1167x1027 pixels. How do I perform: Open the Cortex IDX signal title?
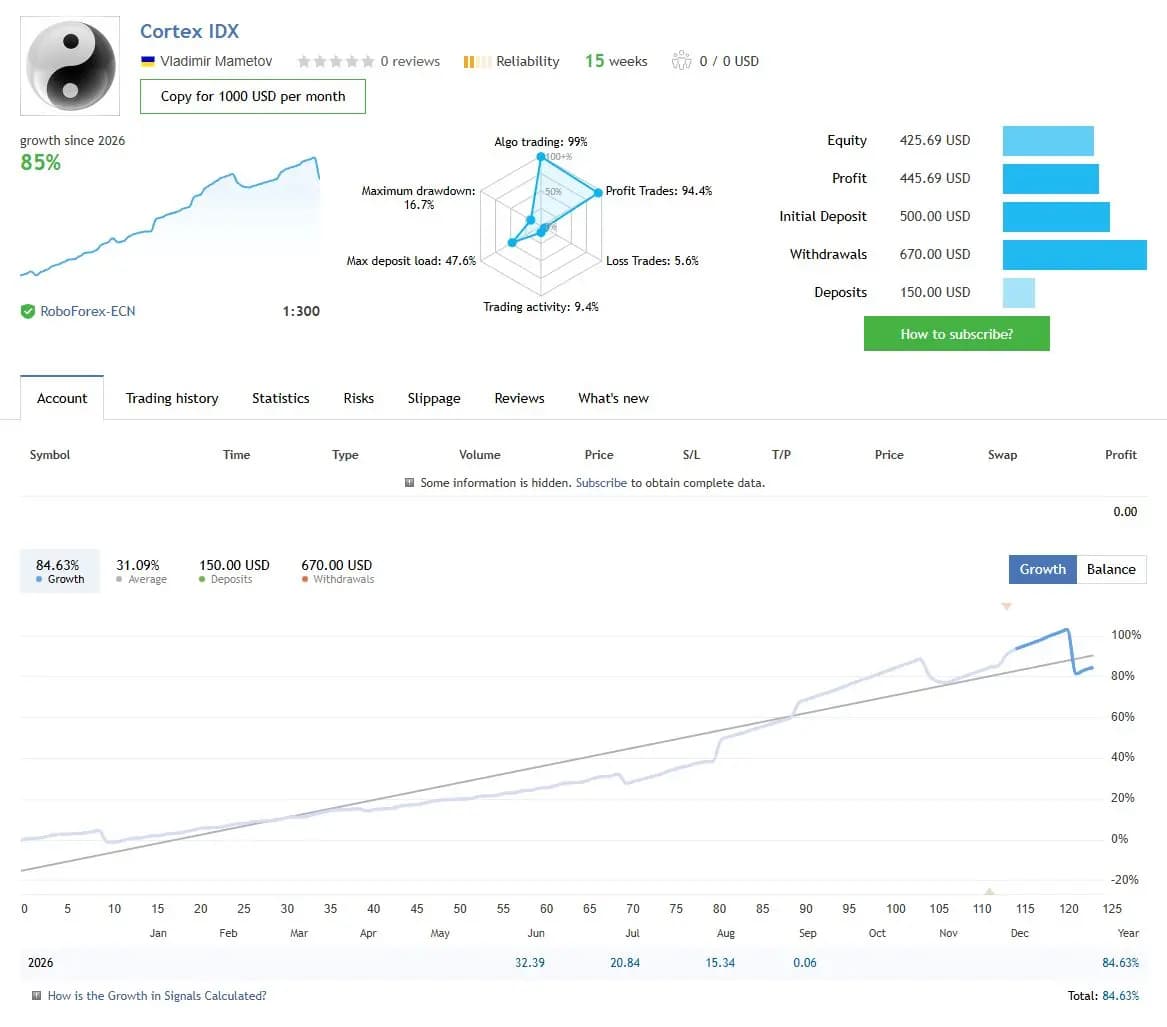click(189, 31)
